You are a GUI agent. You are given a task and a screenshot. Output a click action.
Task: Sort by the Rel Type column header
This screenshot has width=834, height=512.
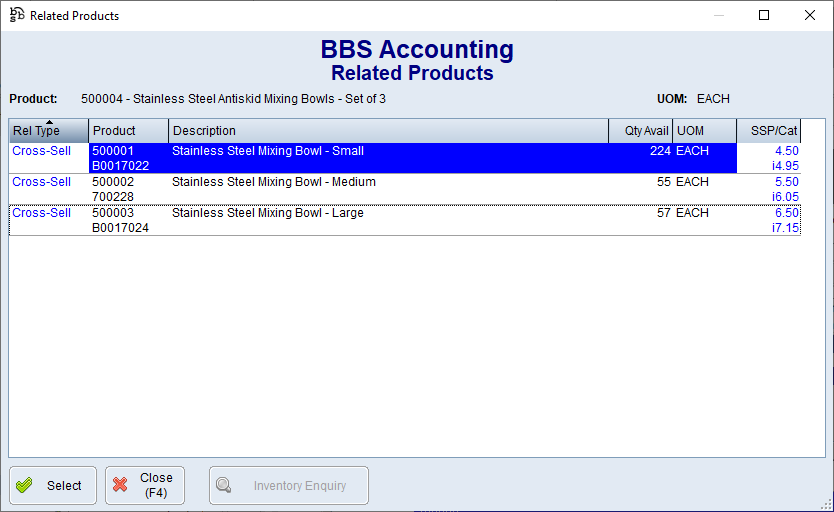[x=48, y=131]
